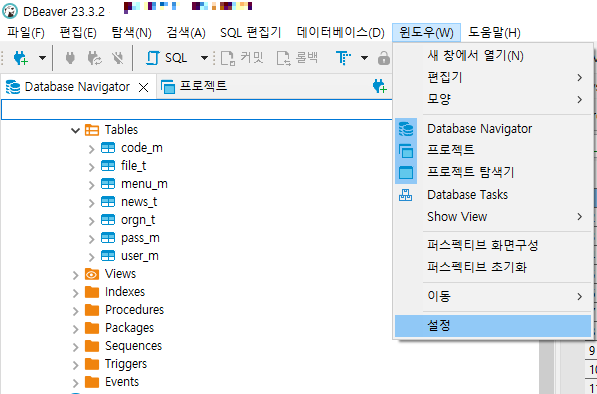Image resolution: width=597 pixels, height=394 pixels.
Task: Open the 모양 submenu
Action: (493, 100)
